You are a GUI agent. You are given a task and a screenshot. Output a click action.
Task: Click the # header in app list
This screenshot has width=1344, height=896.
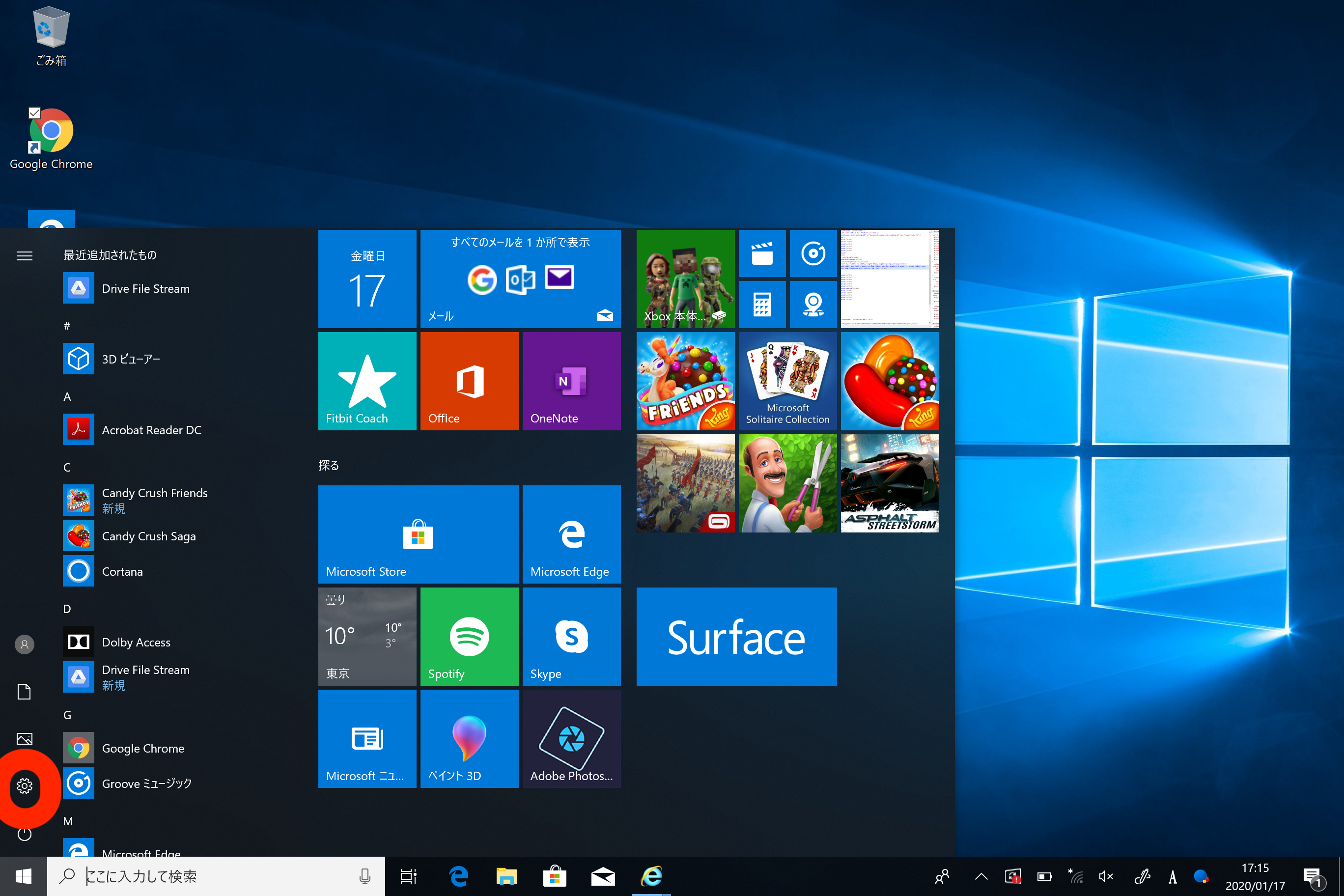(67, 326)
